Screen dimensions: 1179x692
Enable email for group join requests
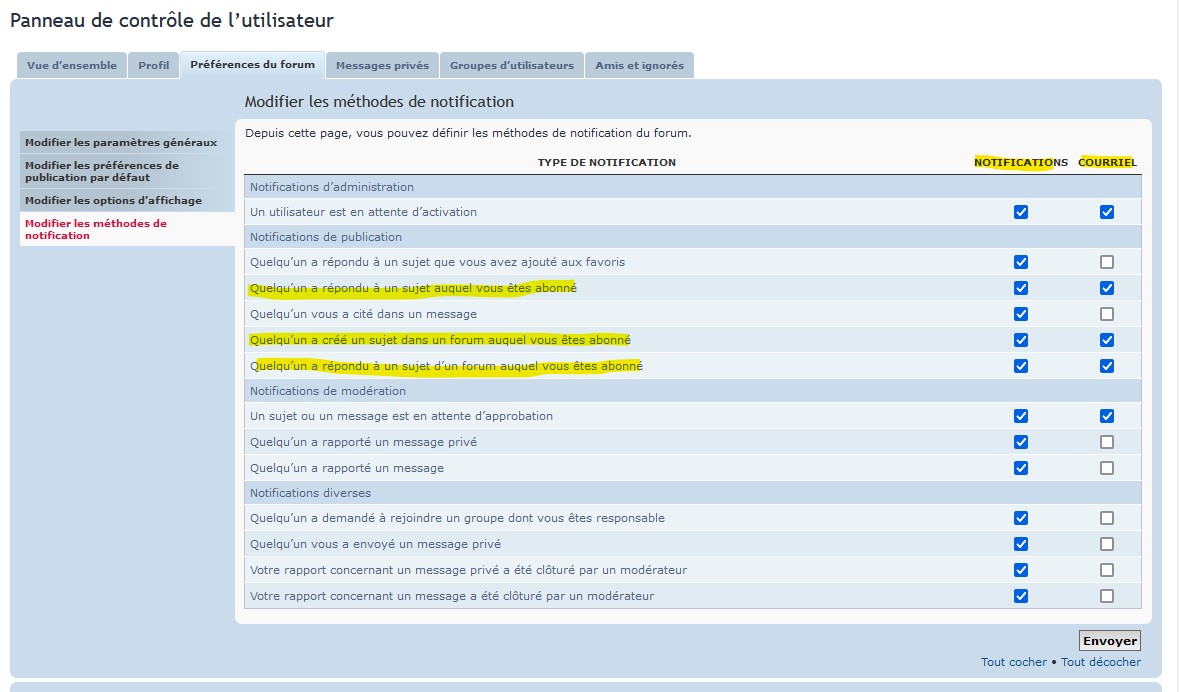1107,518
